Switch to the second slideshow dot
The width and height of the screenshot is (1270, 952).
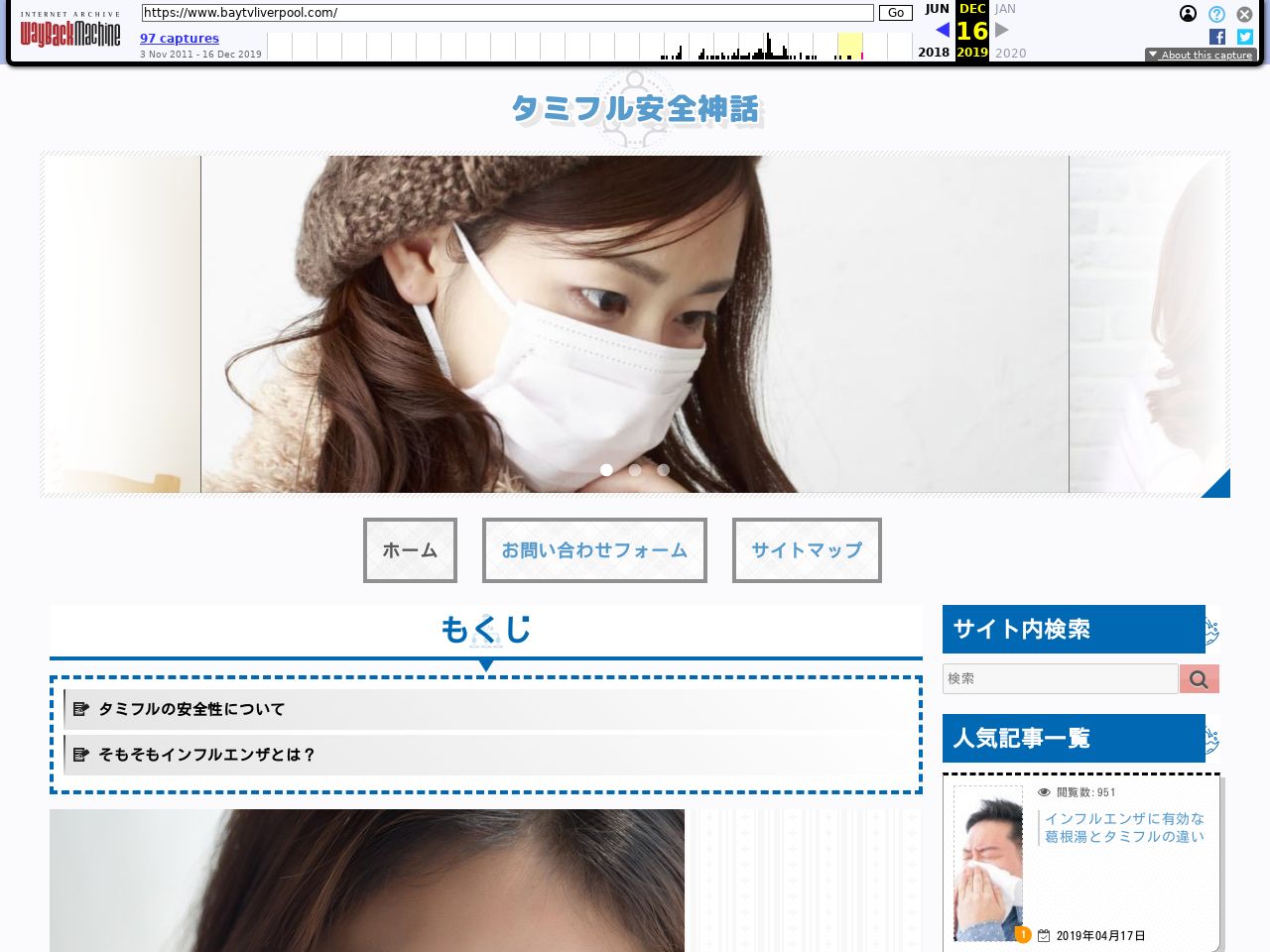635,470
